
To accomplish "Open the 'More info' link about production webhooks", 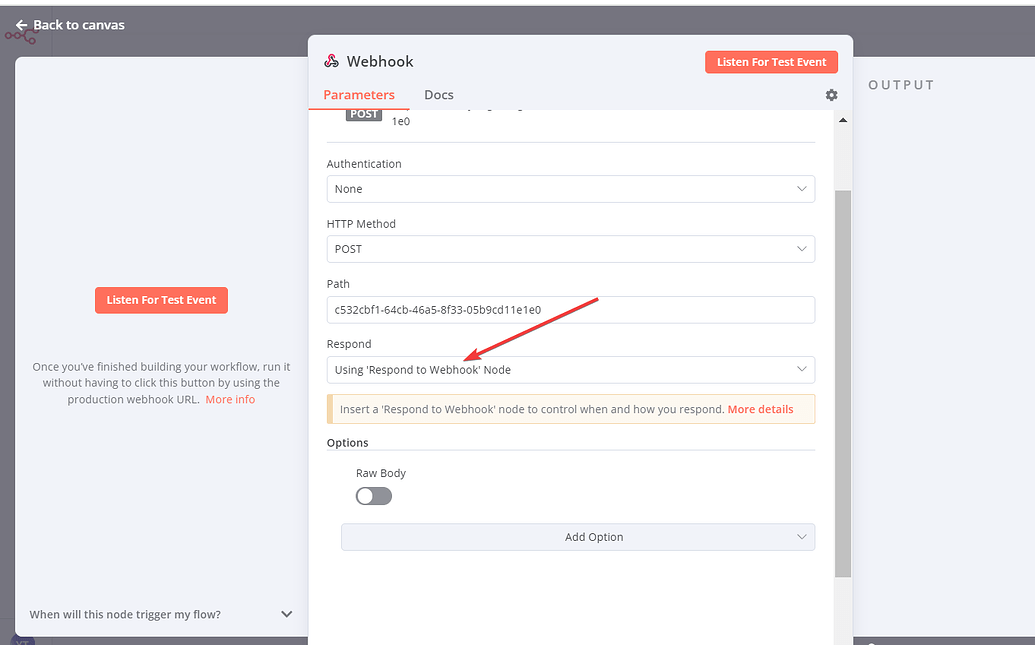I will [230, 398].
